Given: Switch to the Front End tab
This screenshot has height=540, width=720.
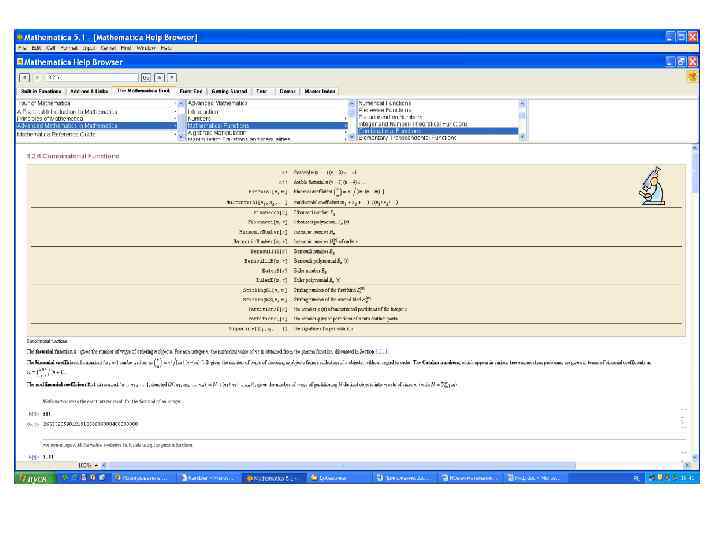Looking at the screenshot, I should pos(191,91).
